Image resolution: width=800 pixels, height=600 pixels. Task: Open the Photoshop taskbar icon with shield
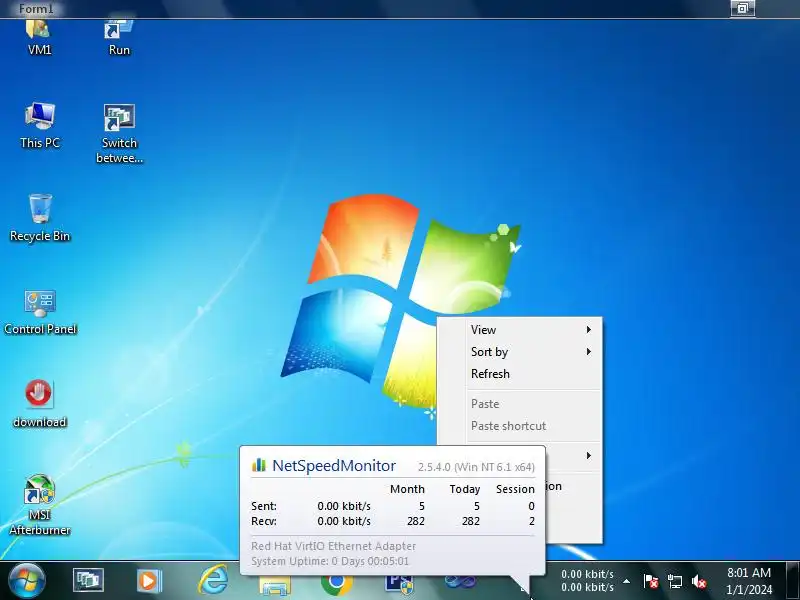(399, 585)
